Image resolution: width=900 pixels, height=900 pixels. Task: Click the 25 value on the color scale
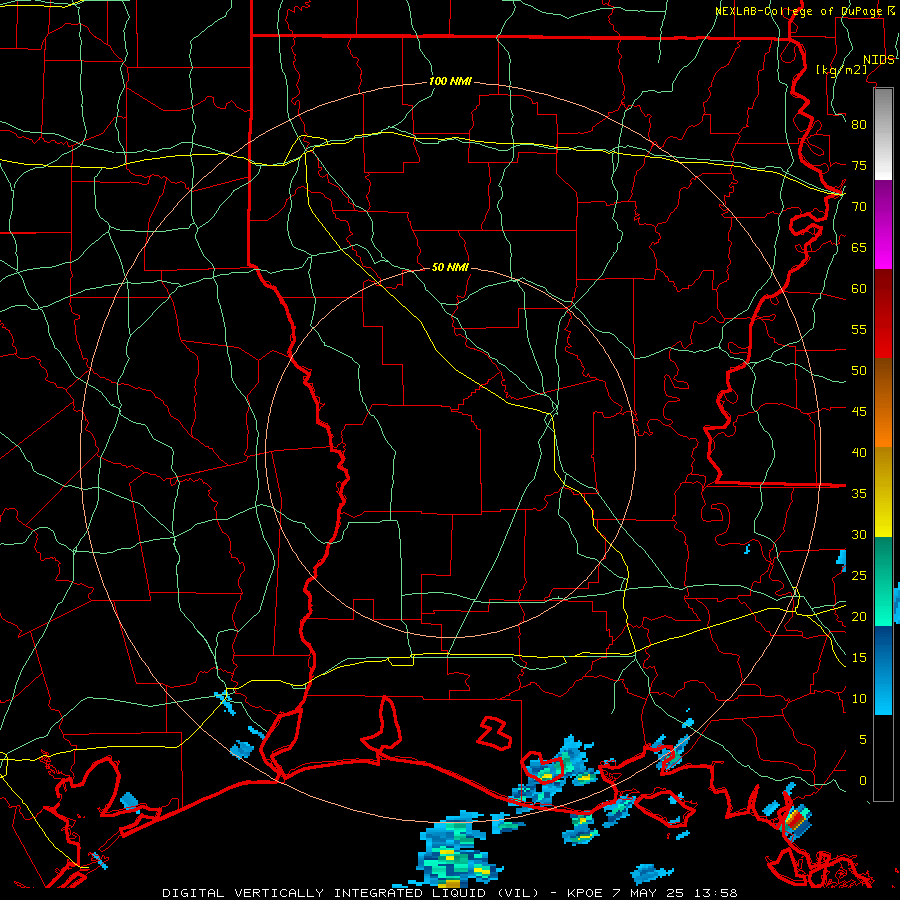[859, 576]
